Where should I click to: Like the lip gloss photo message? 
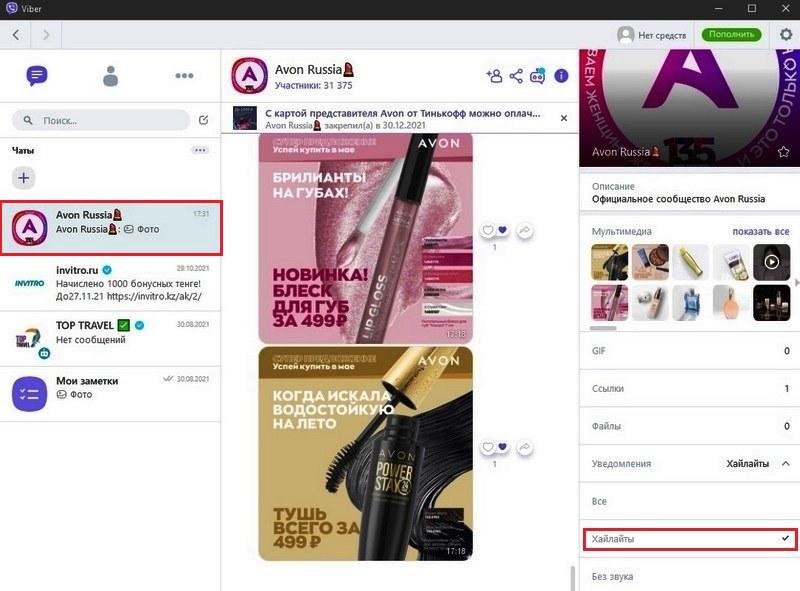tap(488, 230)
